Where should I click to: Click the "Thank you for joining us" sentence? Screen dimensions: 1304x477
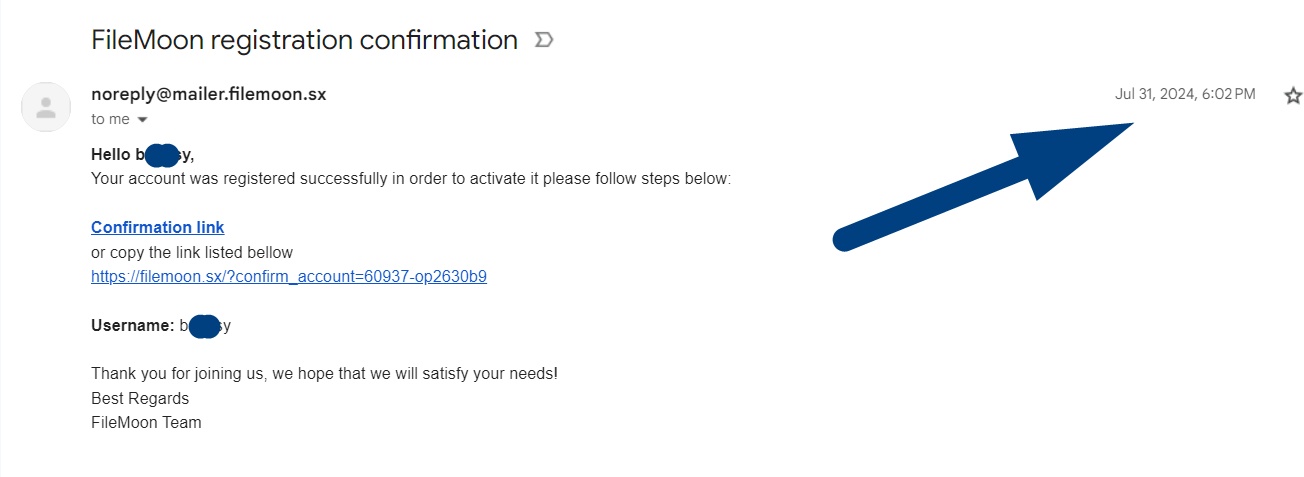[x=324, y=374]
